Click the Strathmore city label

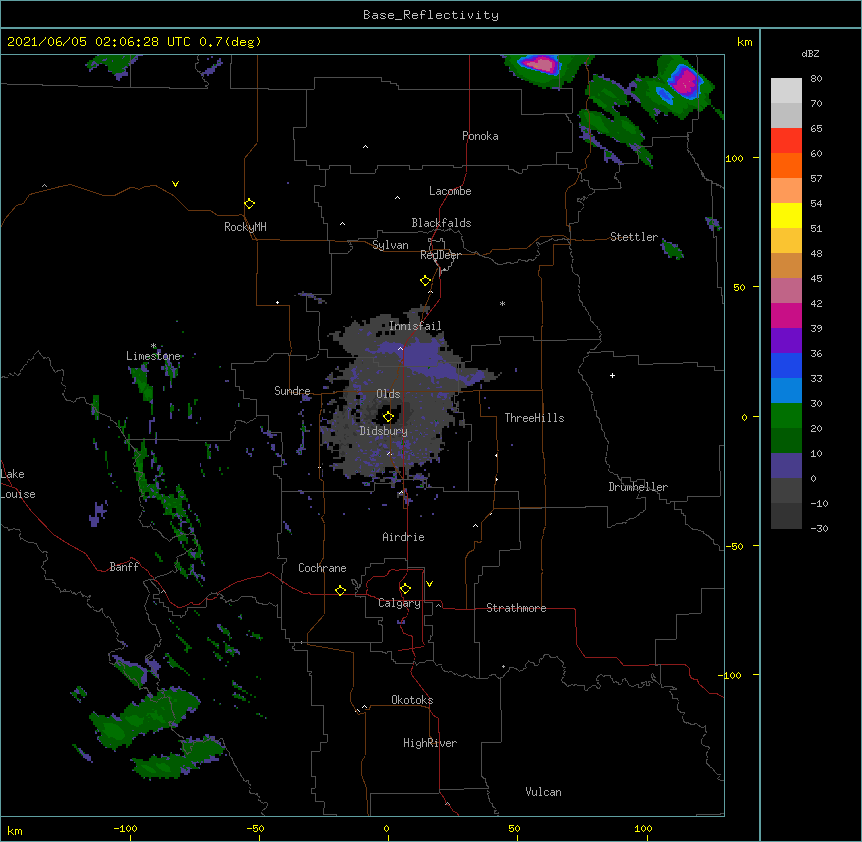tap(516, 608)
